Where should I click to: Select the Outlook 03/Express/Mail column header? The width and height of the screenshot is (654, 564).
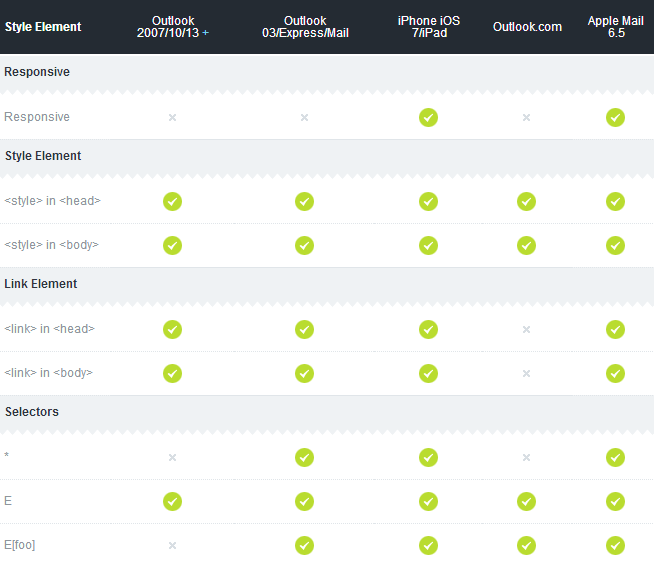point(305,27)
